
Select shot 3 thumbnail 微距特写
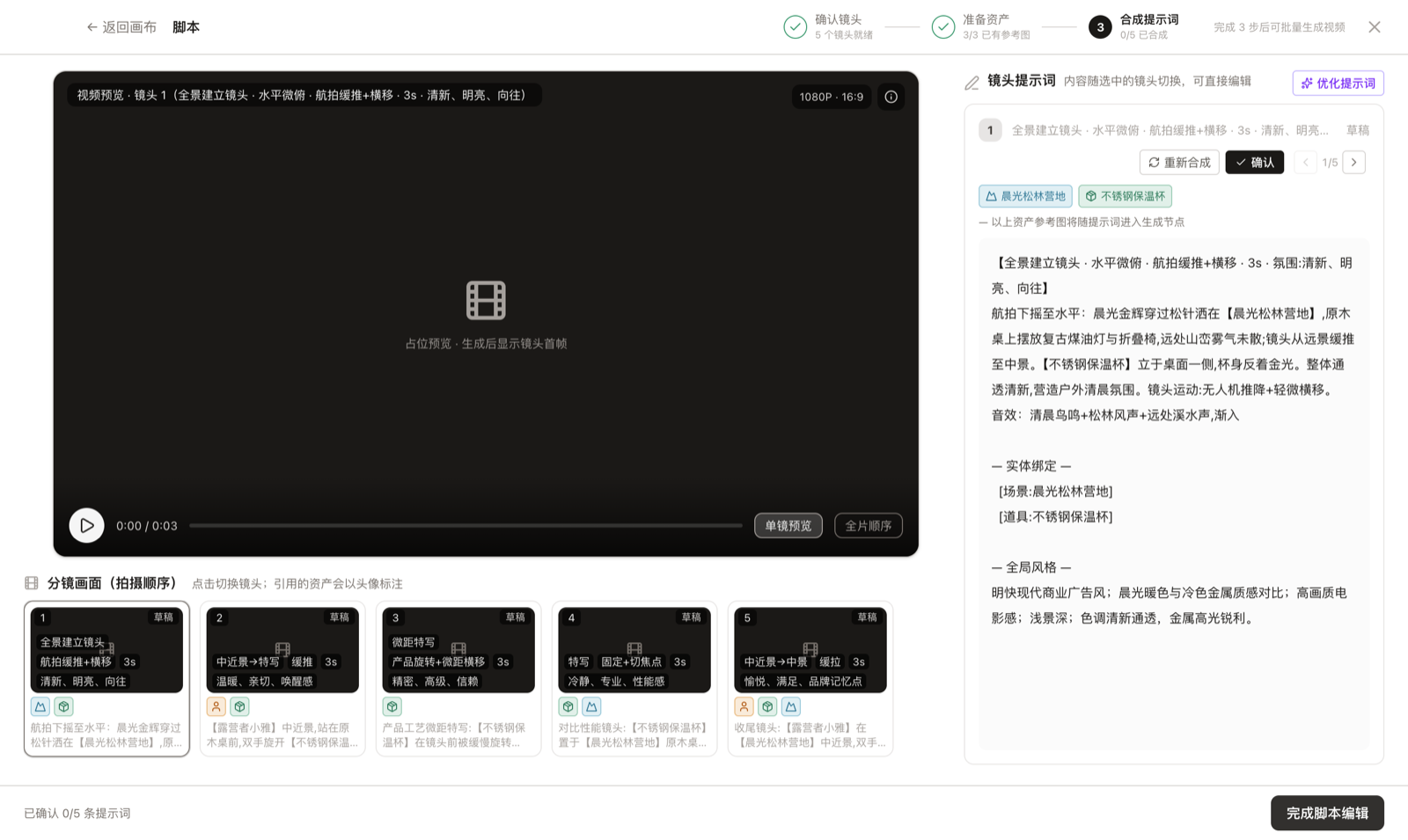[458, 650]
